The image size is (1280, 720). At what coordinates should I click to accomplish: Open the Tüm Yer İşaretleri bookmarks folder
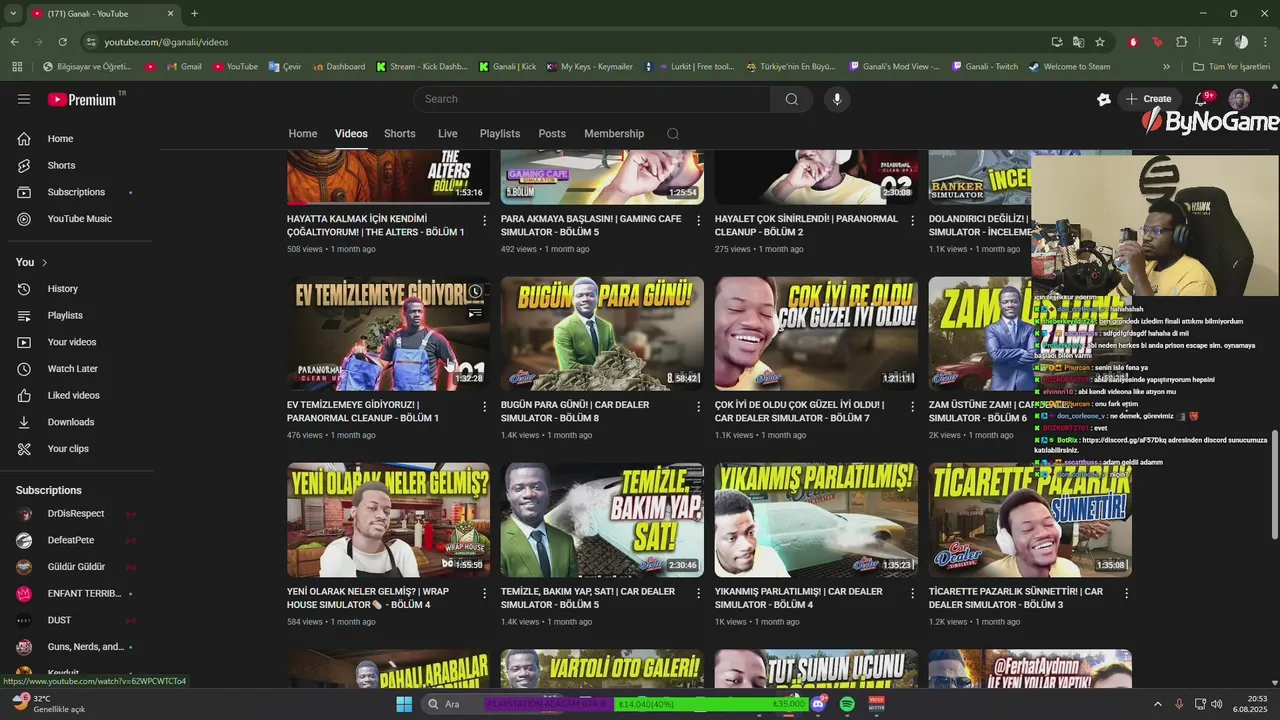point(1233,67)
